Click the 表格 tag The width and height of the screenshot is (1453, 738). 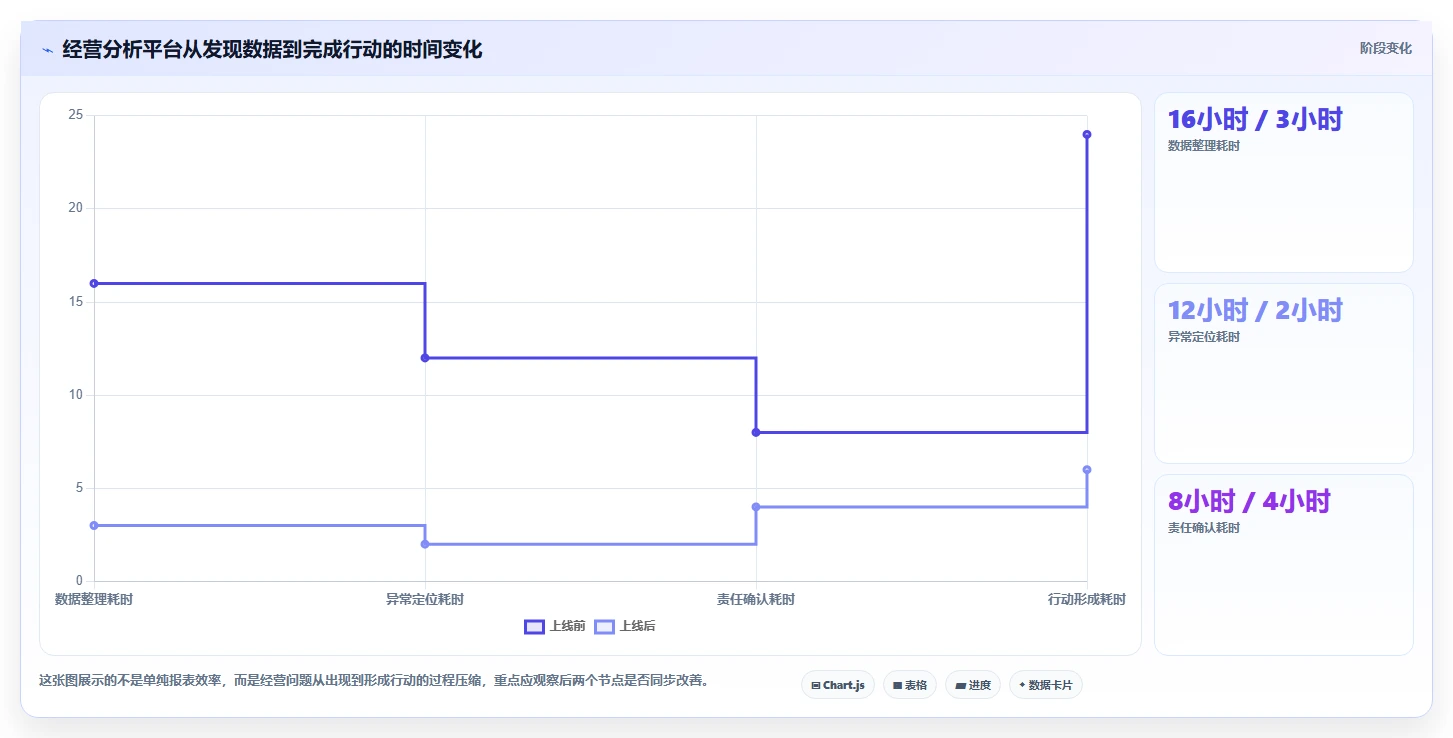point(910,685)
